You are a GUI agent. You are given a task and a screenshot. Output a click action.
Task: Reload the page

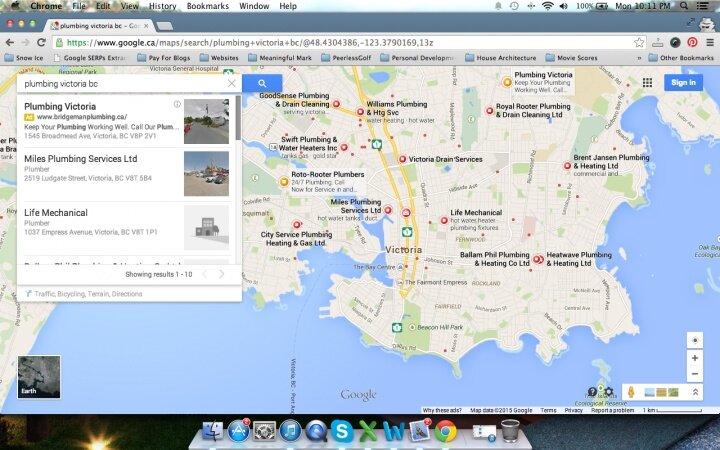(41, 43)
